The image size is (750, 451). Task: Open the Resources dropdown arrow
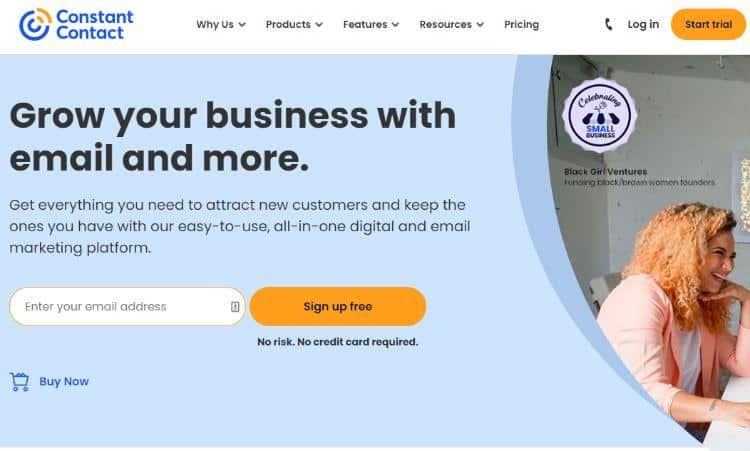480,24
